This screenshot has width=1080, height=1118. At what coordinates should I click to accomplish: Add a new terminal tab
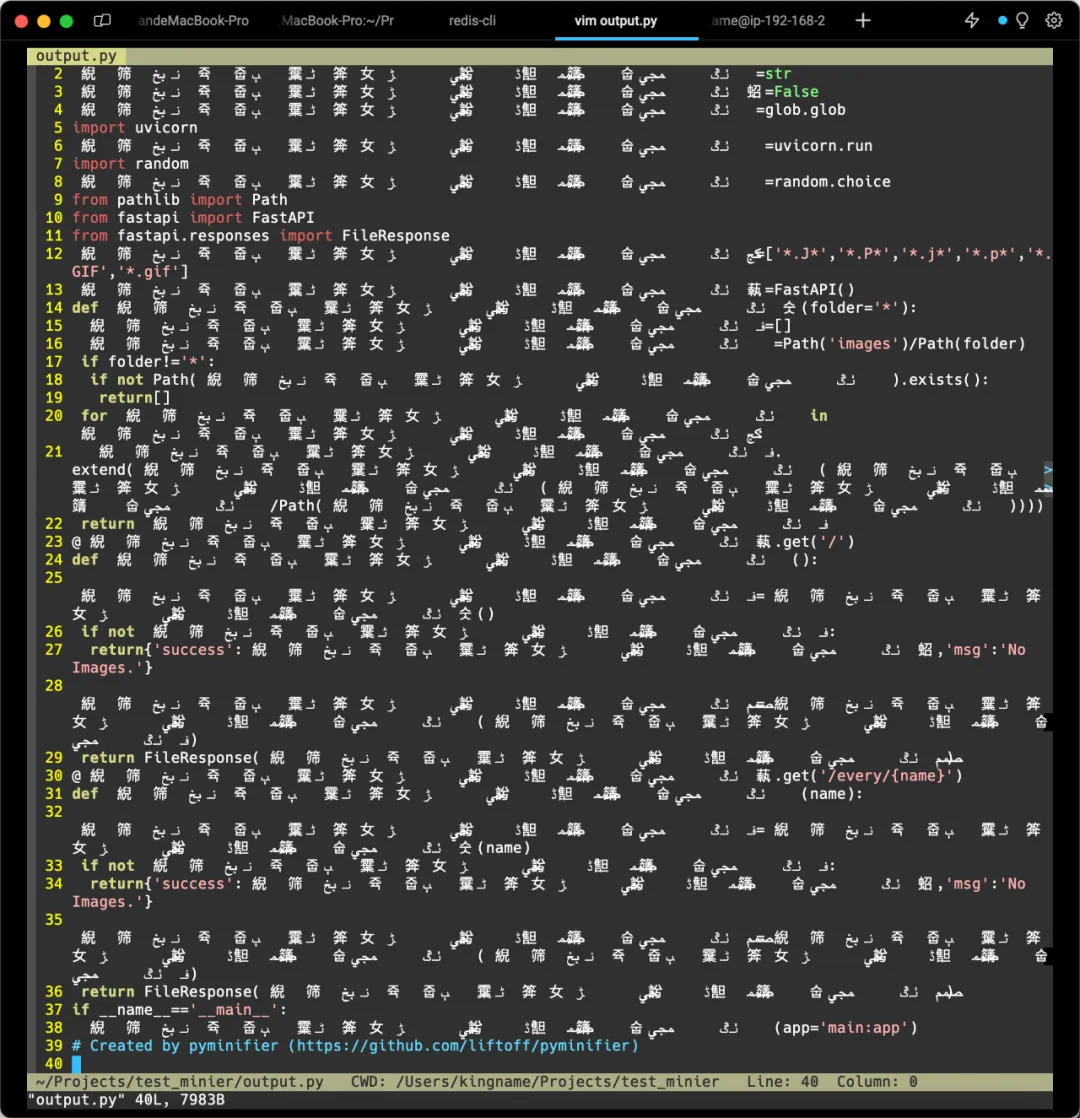(863, 21)
